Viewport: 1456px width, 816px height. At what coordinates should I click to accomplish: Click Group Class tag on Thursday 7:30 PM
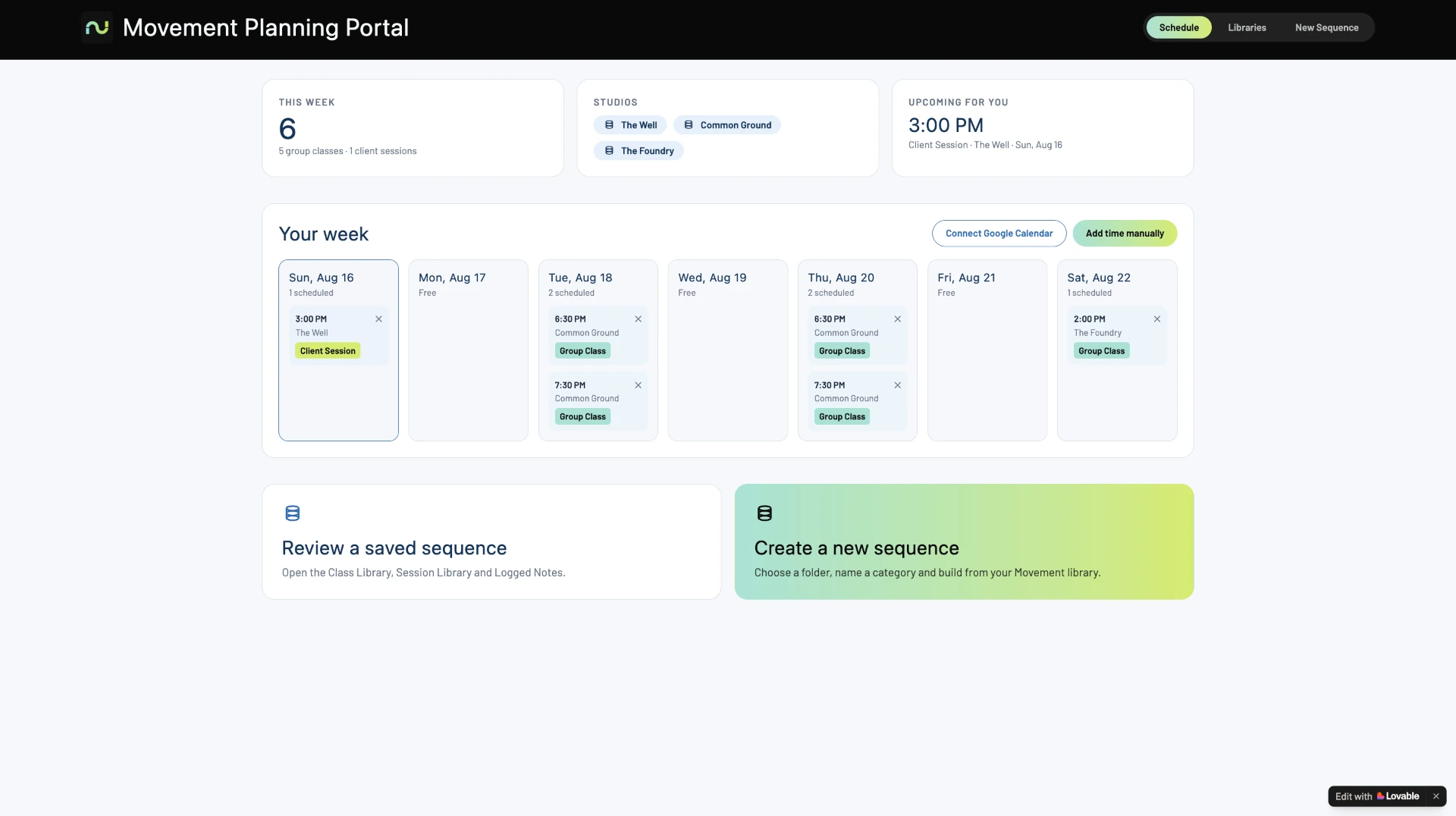point(842,417)
